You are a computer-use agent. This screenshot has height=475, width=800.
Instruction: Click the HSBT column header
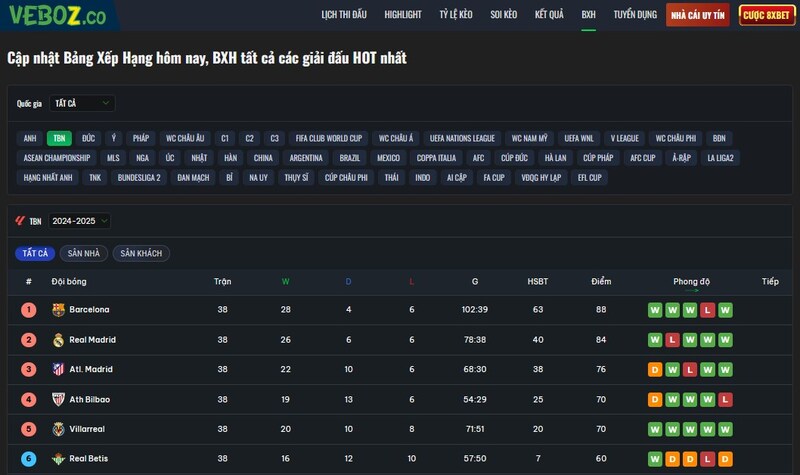[x=538, y=282]
